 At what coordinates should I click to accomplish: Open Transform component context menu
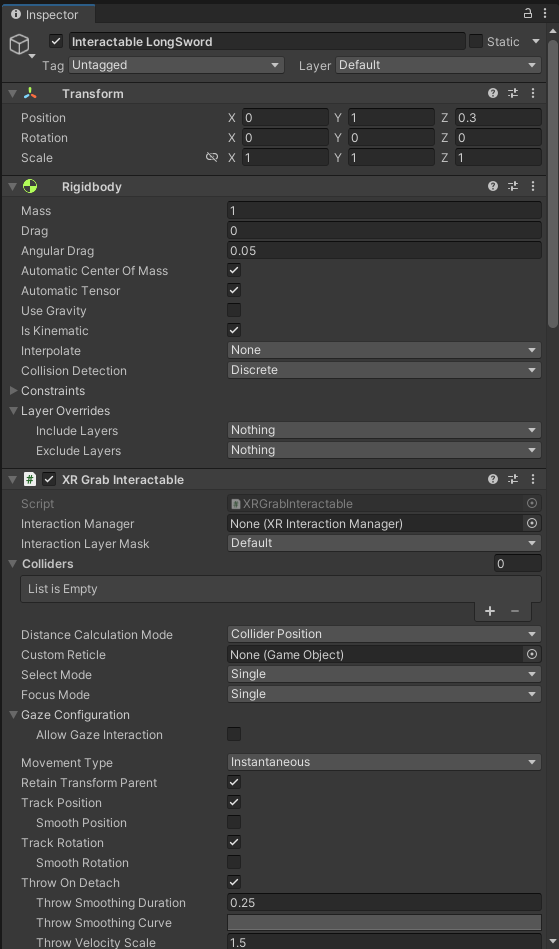click(533, 93)
